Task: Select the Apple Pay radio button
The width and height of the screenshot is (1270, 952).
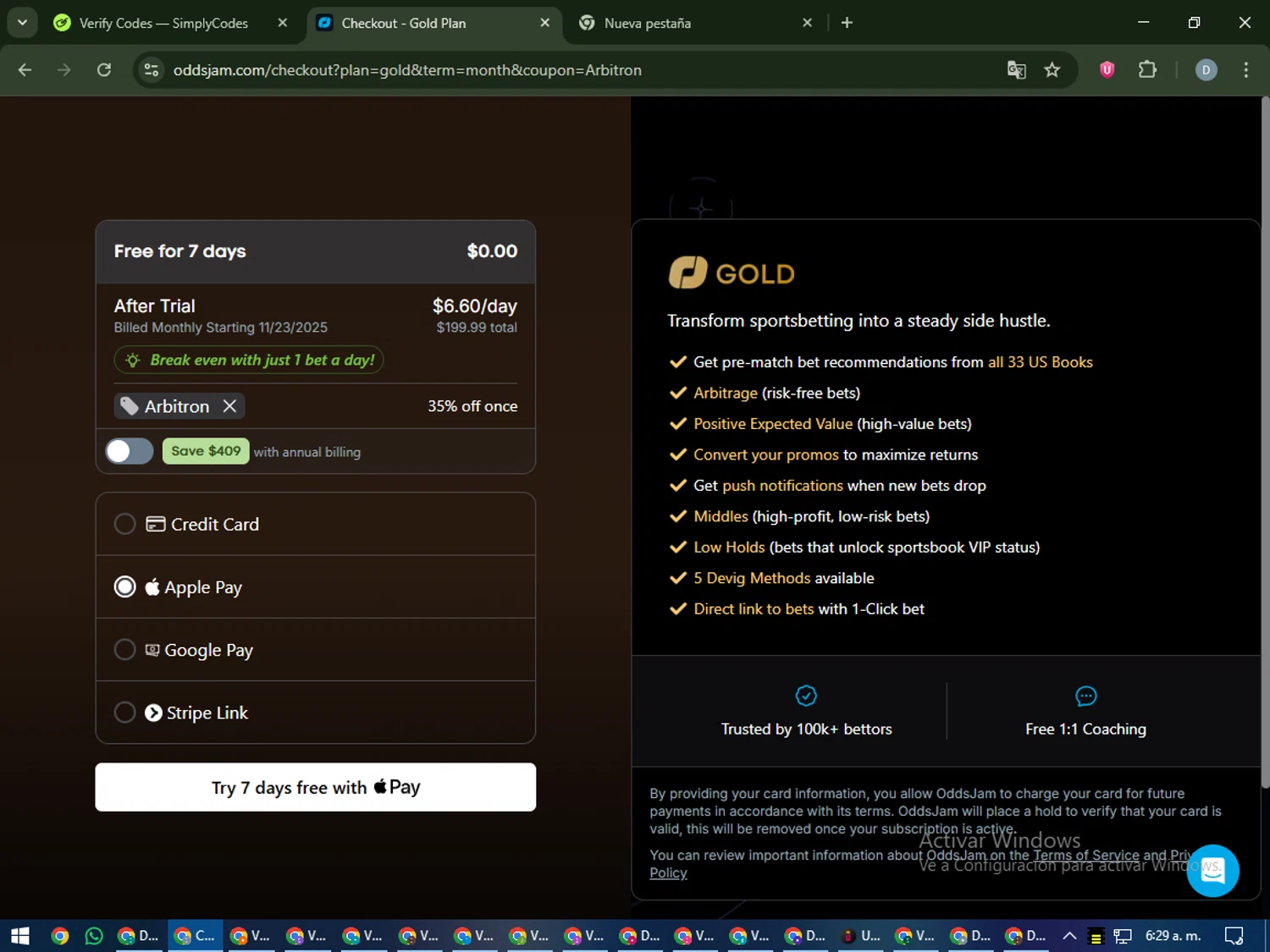Action: point(124,586)
